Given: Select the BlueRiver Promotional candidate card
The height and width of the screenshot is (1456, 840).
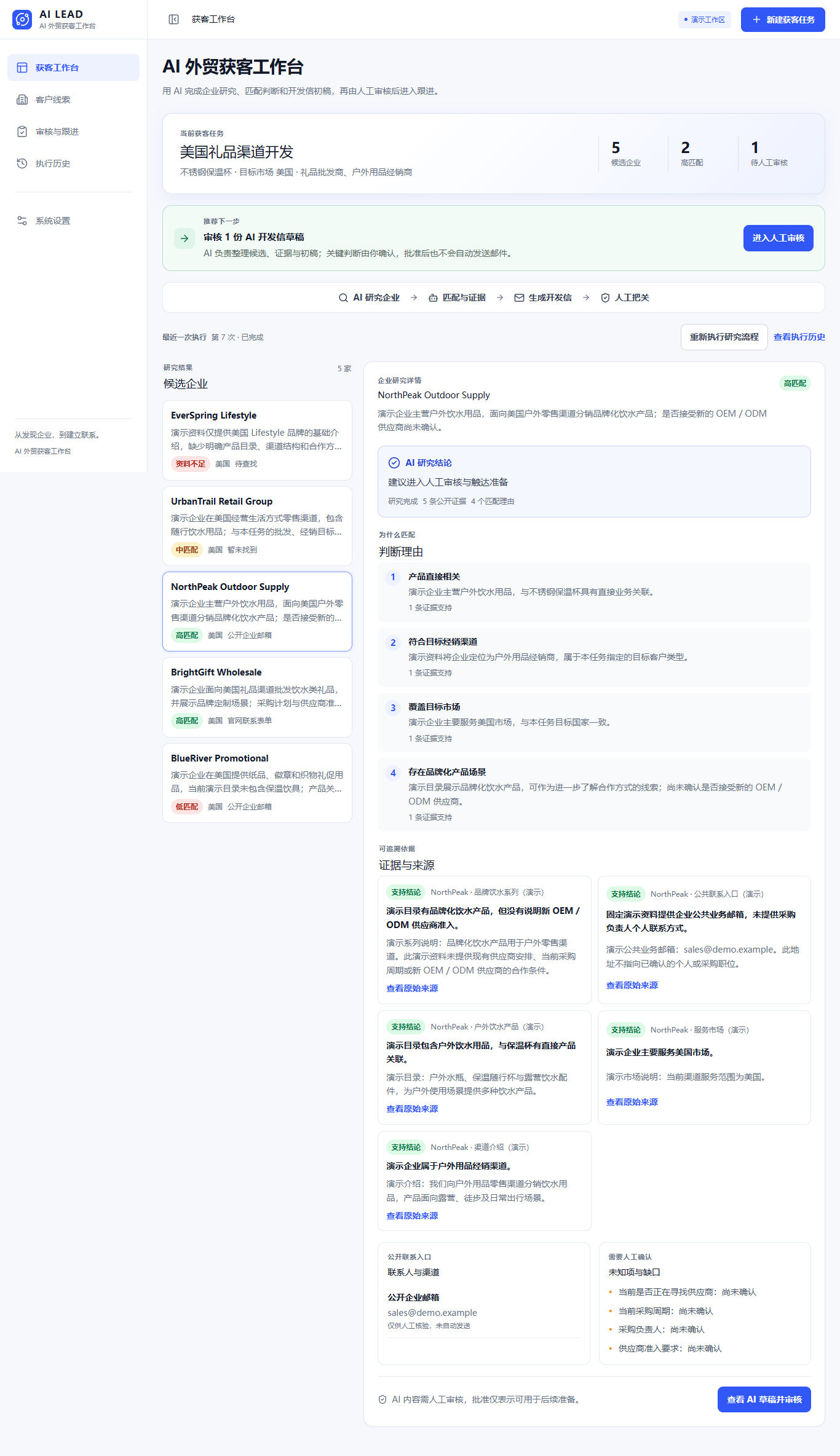Looking at the screenshot, I should pos(257,783).
